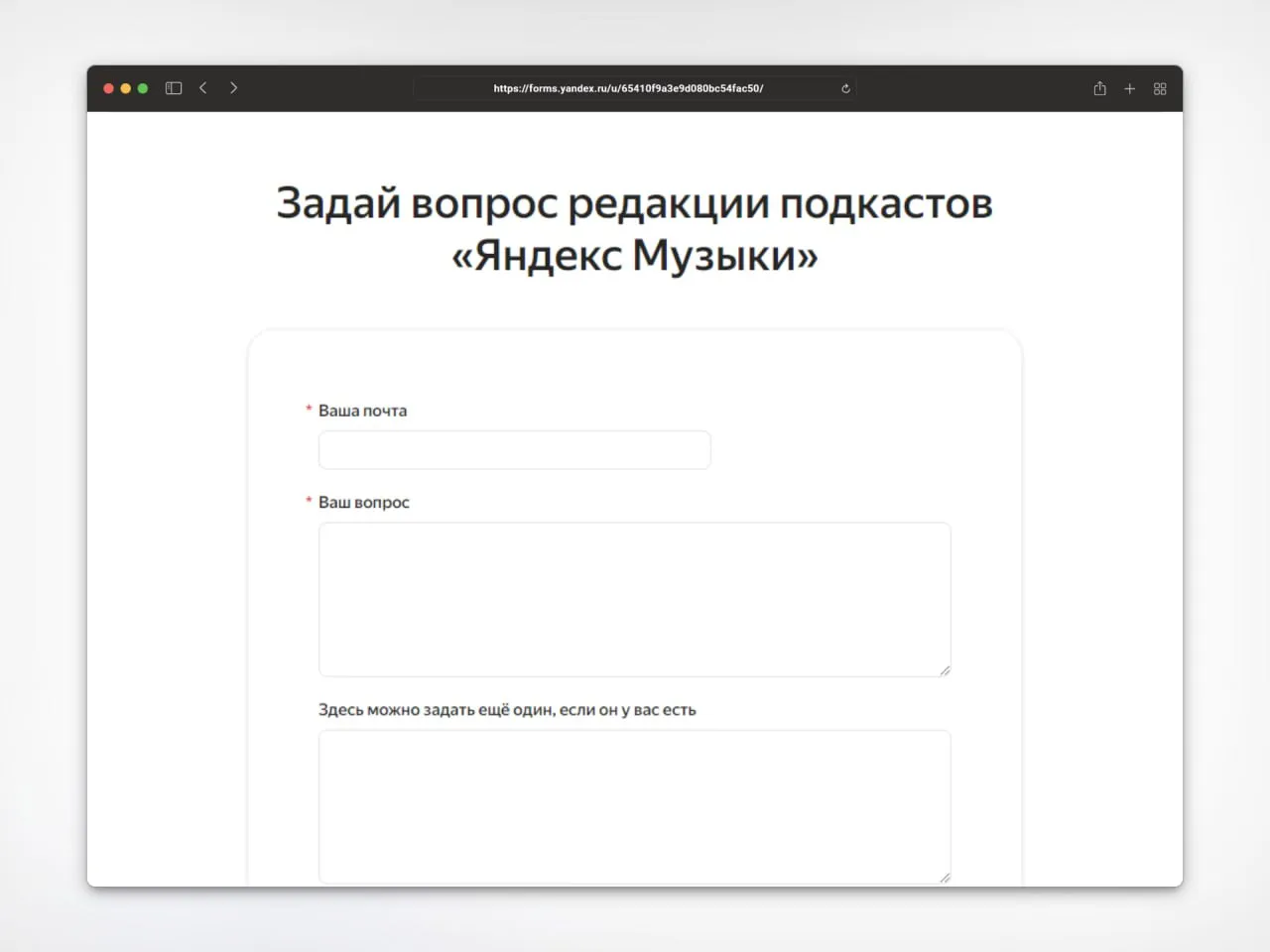Go back with the left arrow
Viewport: 1270px width, 952px height.
pyautogui.click(x=203, y=88)
